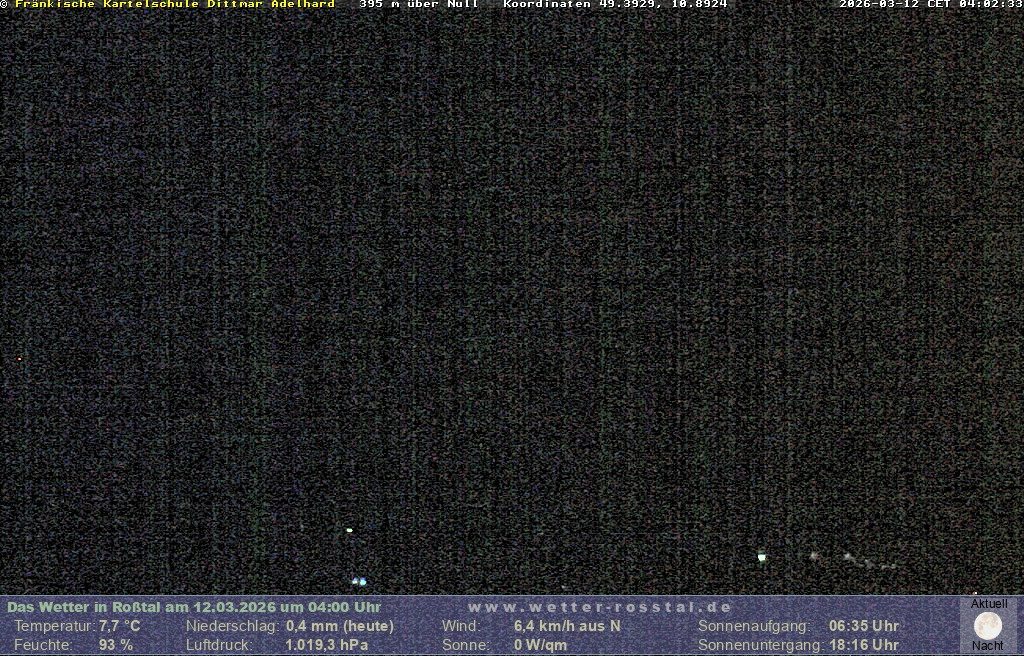Click the moon icon in the status bar
This screenshot has height=656, width=1024.
(988, 626)
